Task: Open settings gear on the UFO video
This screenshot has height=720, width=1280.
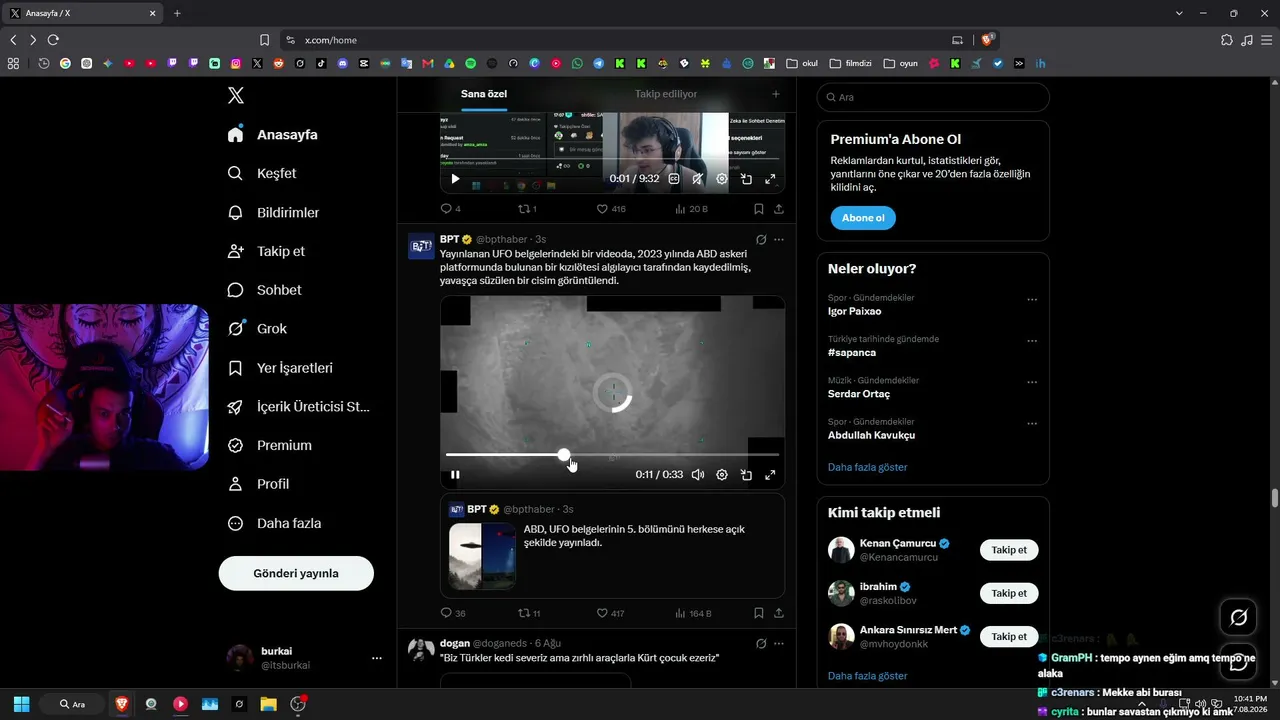Action: click(x=722, y=475)
